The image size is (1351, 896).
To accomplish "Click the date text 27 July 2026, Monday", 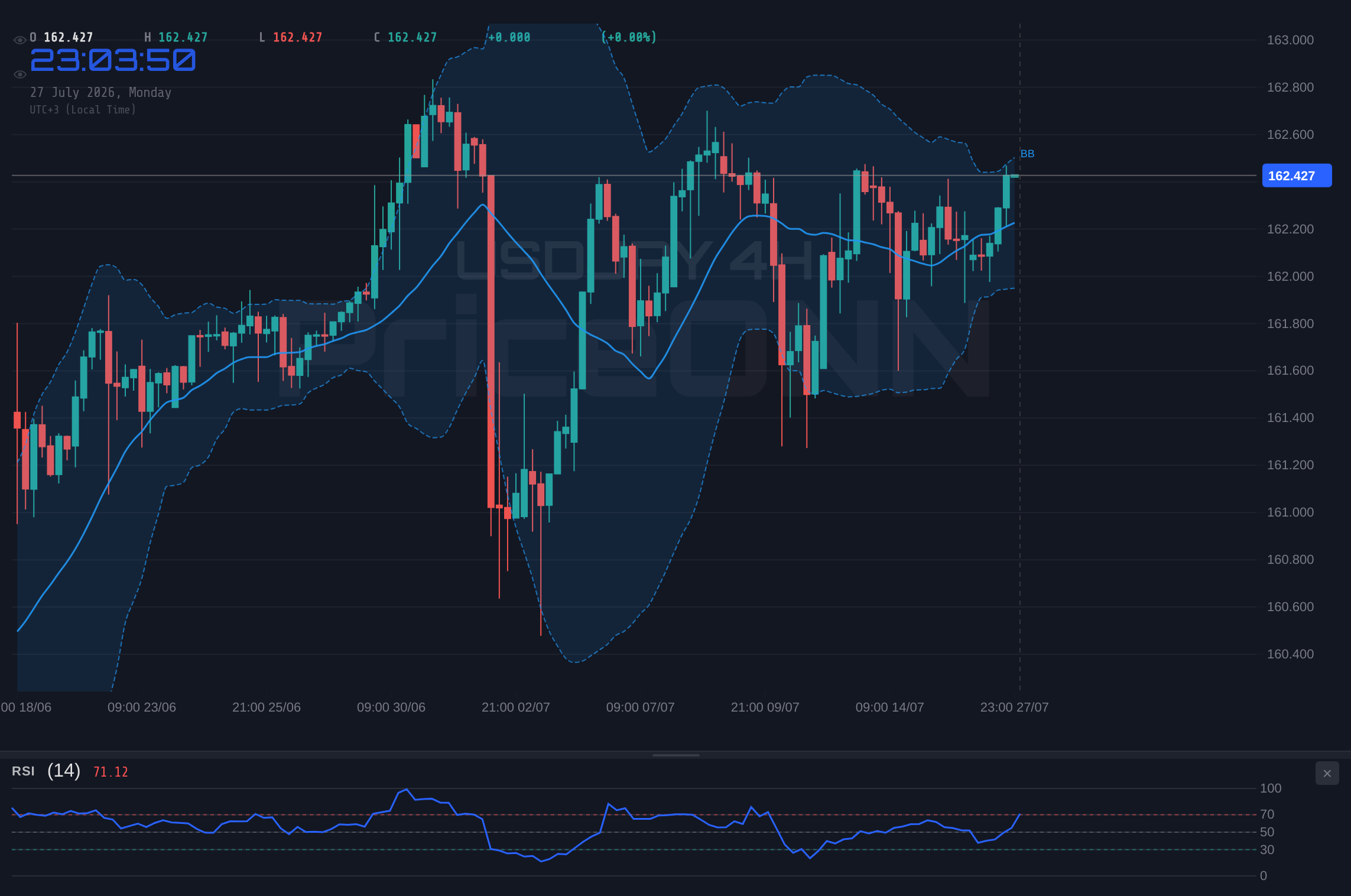I will point(101,92).
